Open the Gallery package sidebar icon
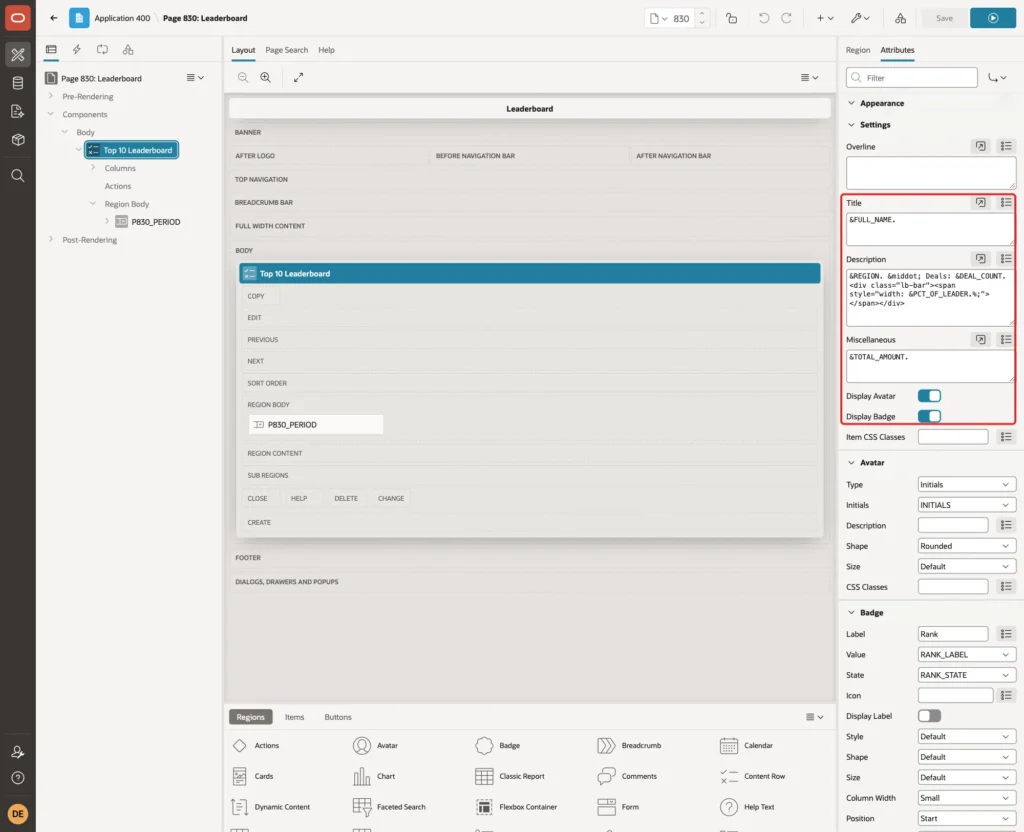 [x=18, y=139]
